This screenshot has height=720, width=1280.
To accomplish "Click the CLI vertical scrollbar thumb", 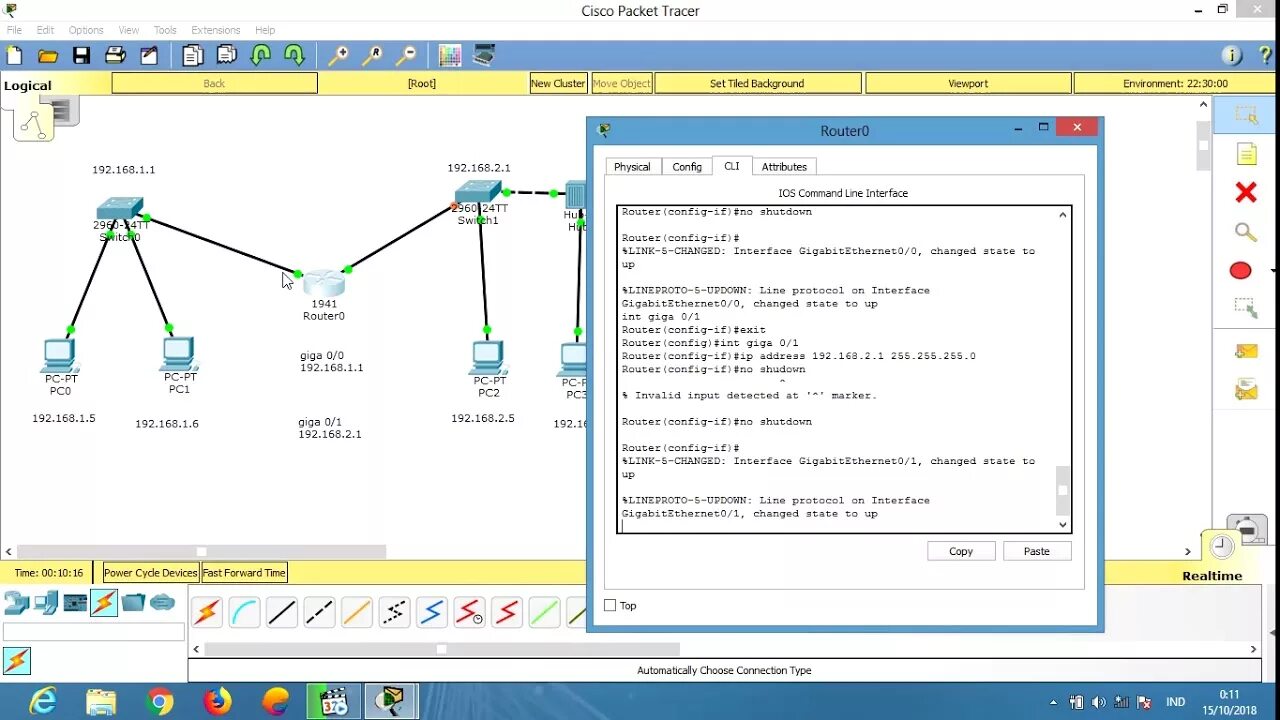I will (x=1063, y=490).
